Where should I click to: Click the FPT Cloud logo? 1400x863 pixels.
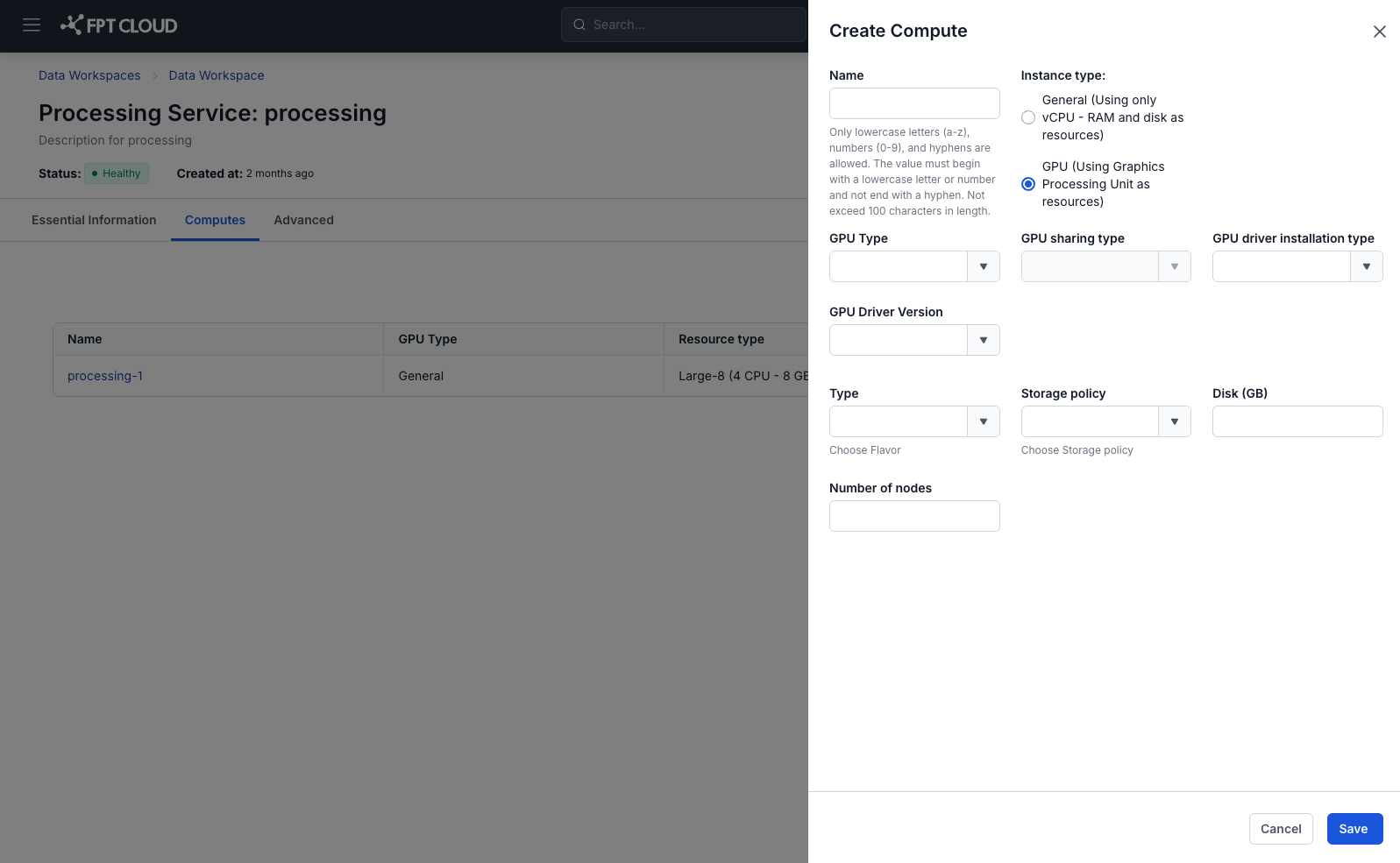[118, 25]
